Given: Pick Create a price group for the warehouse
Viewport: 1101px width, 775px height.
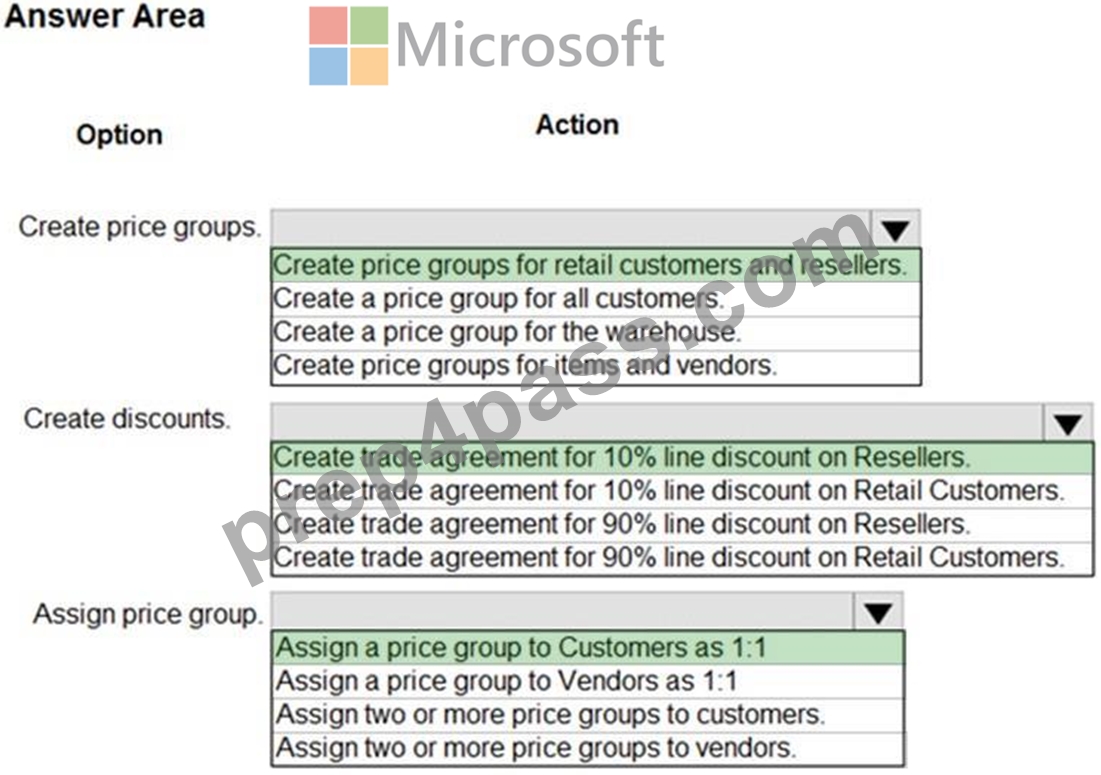Looking at the screenshot, I should pyautogui.click(x=595, y=332).
